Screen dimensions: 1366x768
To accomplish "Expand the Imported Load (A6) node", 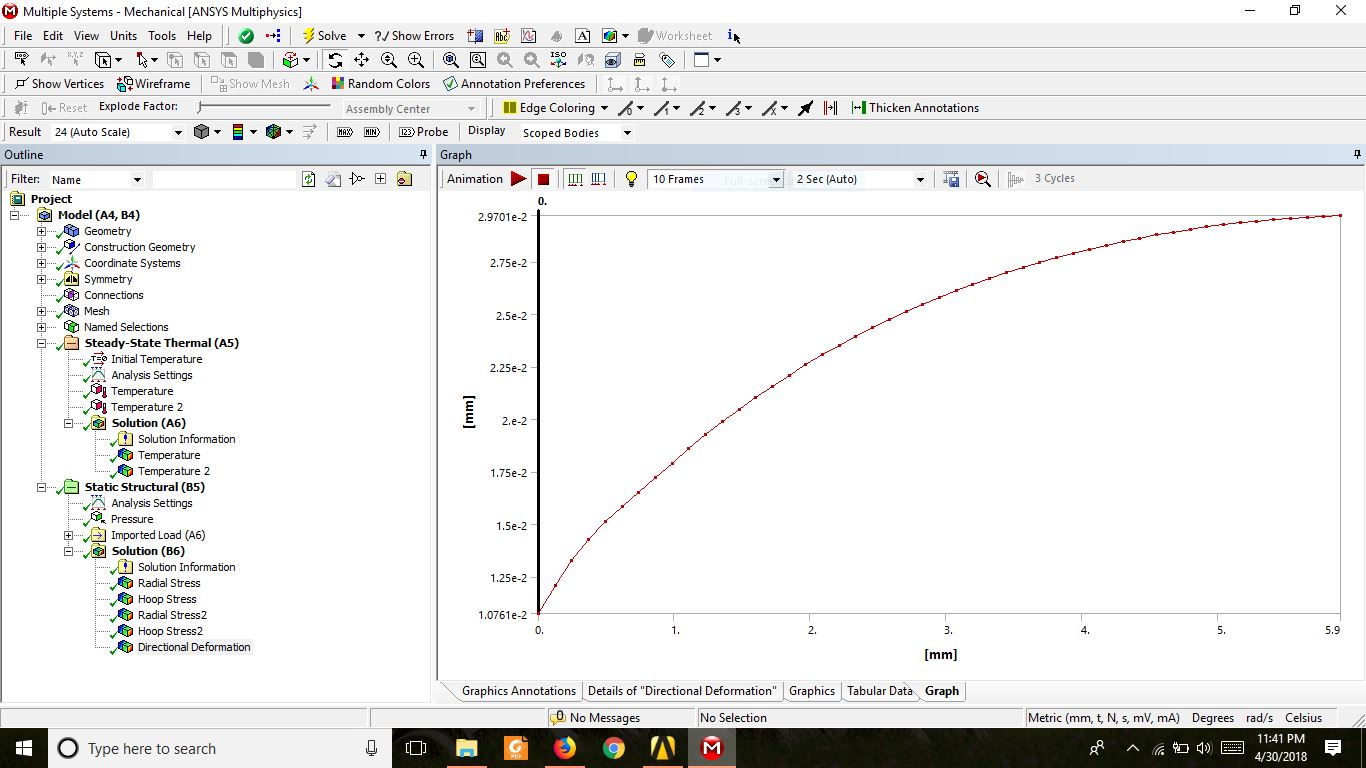I will (x=69, y=535).
